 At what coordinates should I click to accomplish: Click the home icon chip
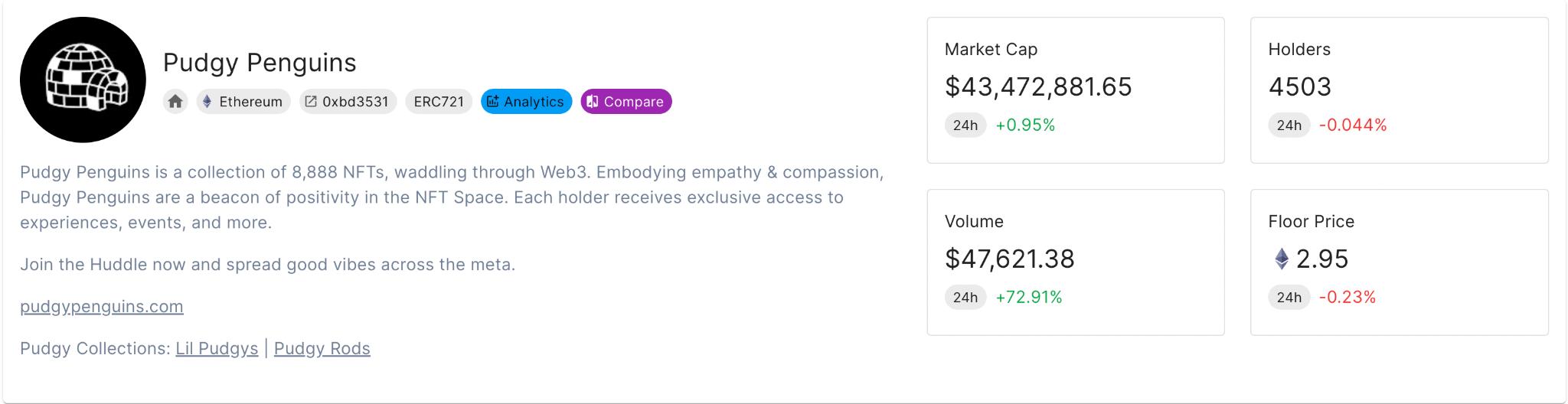point(175,102)
